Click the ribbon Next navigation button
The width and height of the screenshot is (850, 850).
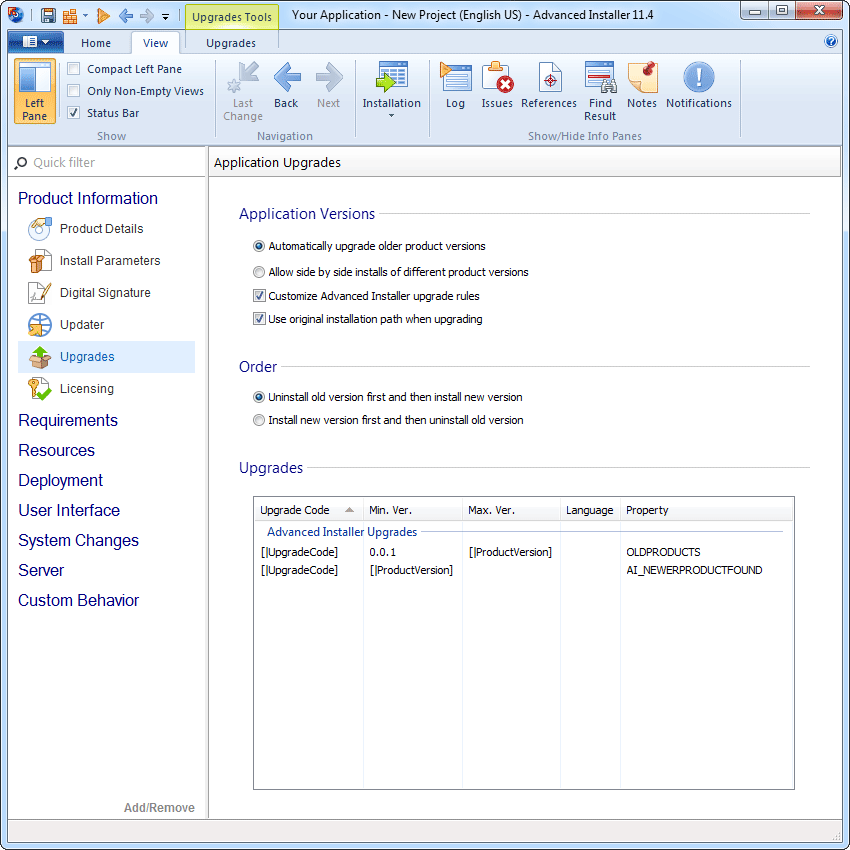(329, 85)
